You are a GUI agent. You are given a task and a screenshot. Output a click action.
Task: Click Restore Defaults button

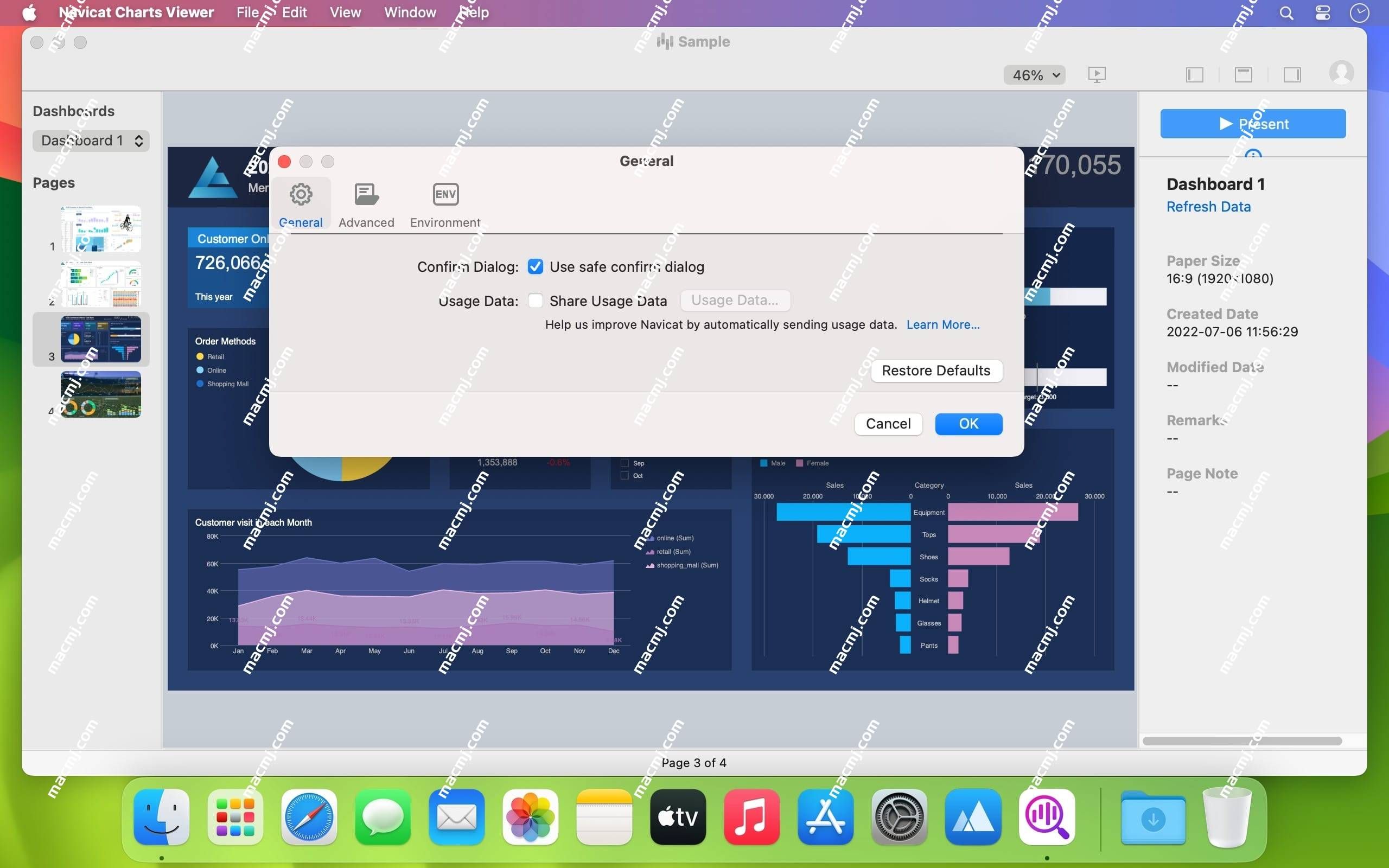[935, 371]
